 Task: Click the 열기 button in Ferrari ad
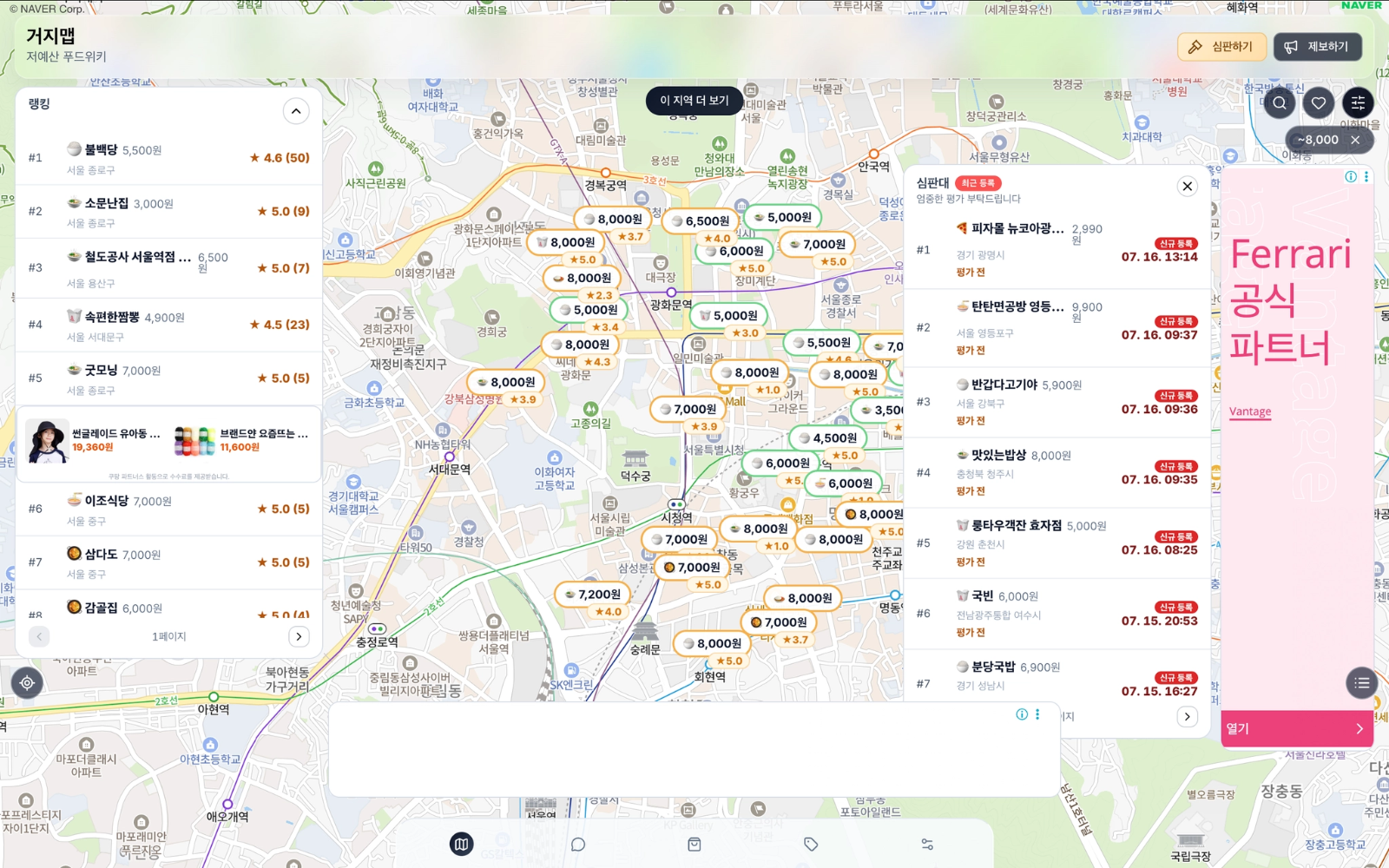1297,728
